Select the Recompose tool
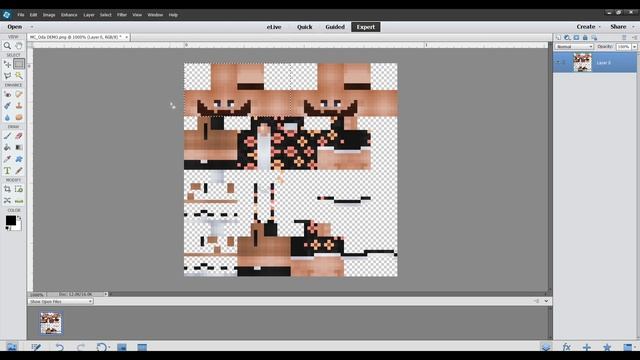This screenshot has width=640, height=360. [19, 189]
